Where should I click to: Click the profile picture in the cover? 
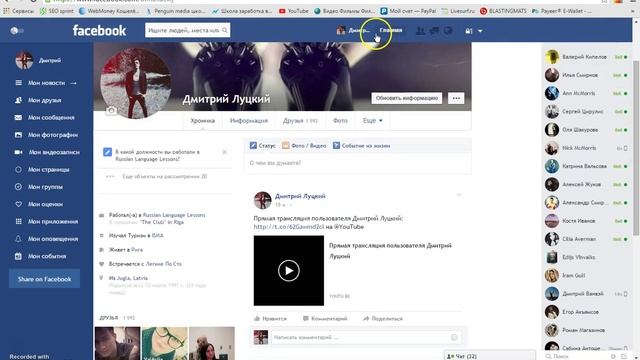click(136, 83)
